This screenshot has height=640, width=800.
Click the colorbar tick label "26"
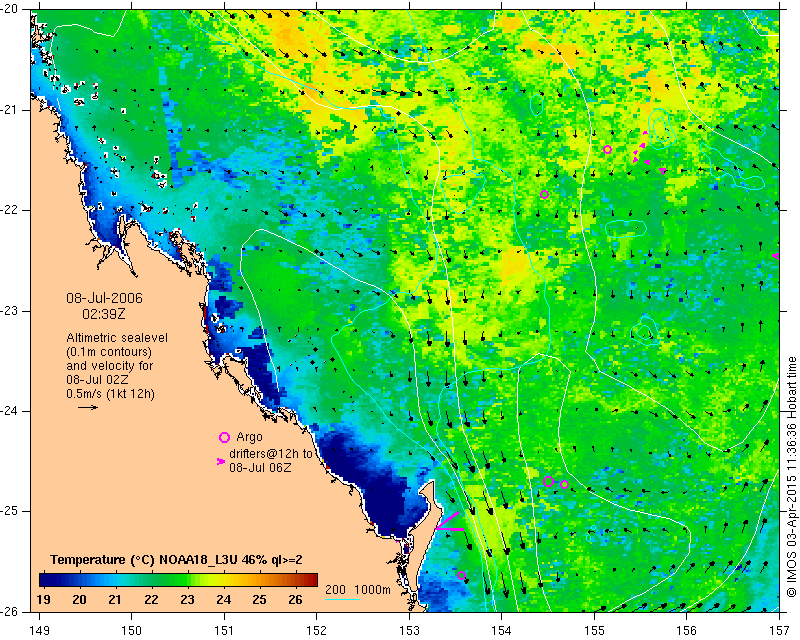tap(295, 600)
